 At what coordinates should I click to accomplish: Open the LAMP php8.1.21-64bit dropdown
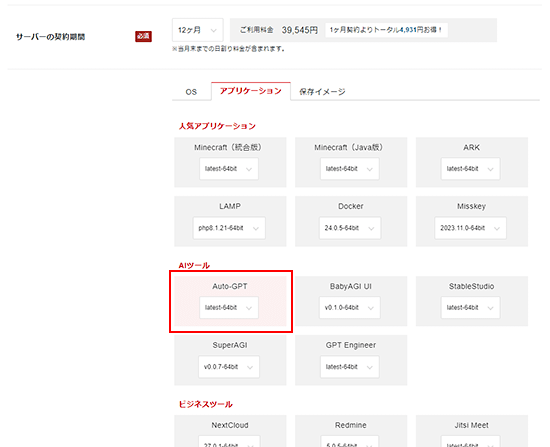click(x=229, y=228)
